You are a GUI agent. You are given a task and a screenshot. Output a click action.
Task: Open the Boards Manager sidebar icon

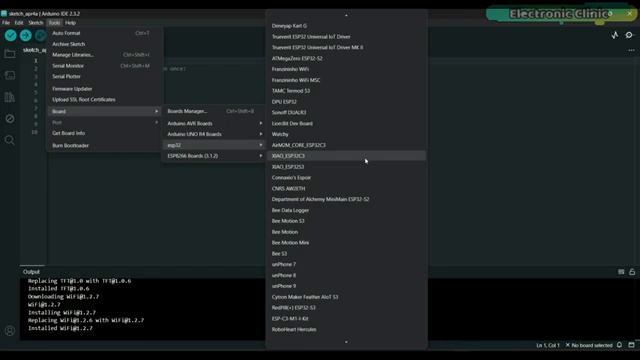click(10, 76)
